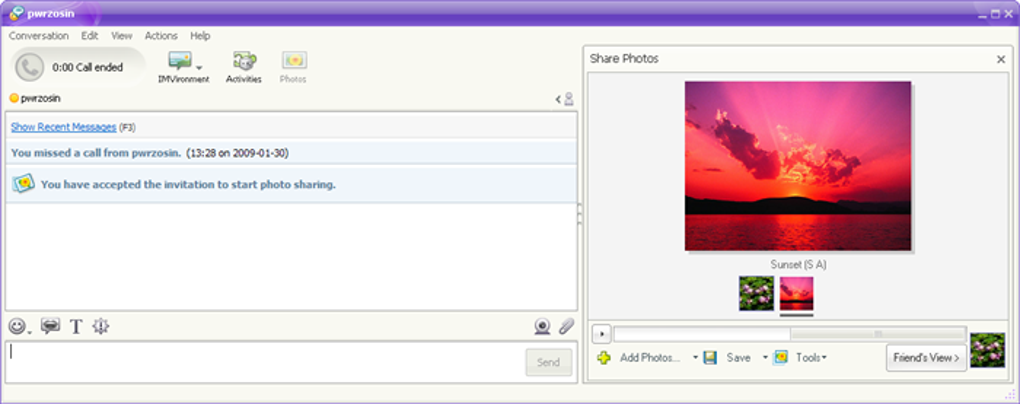Open text formatting T icon
This screenshot has width=1020, height=404.
click(x=76, y=327)
